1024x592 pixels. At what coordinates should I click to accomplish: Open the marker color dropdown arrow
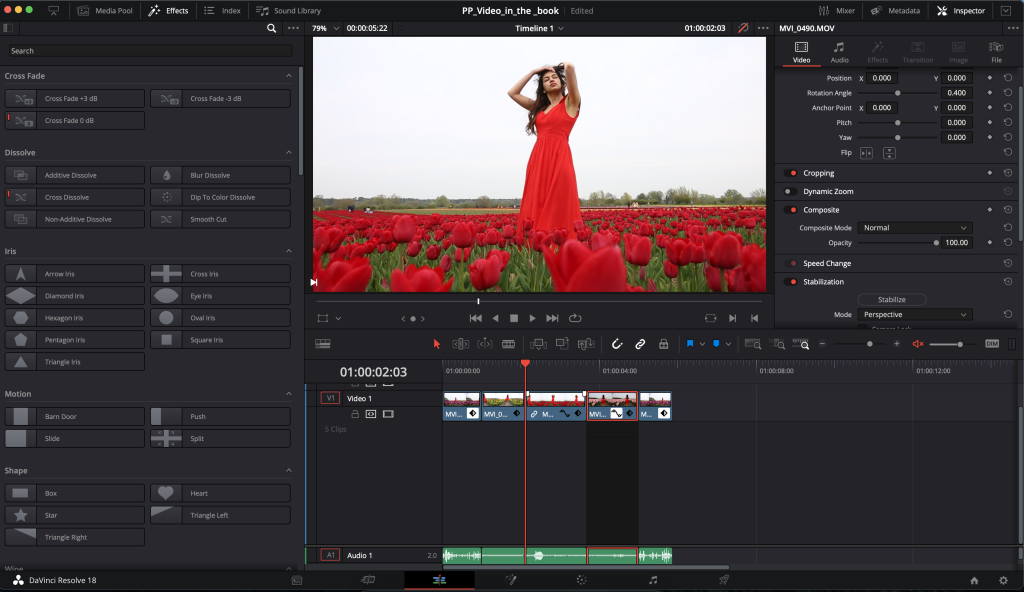point(728,344)
